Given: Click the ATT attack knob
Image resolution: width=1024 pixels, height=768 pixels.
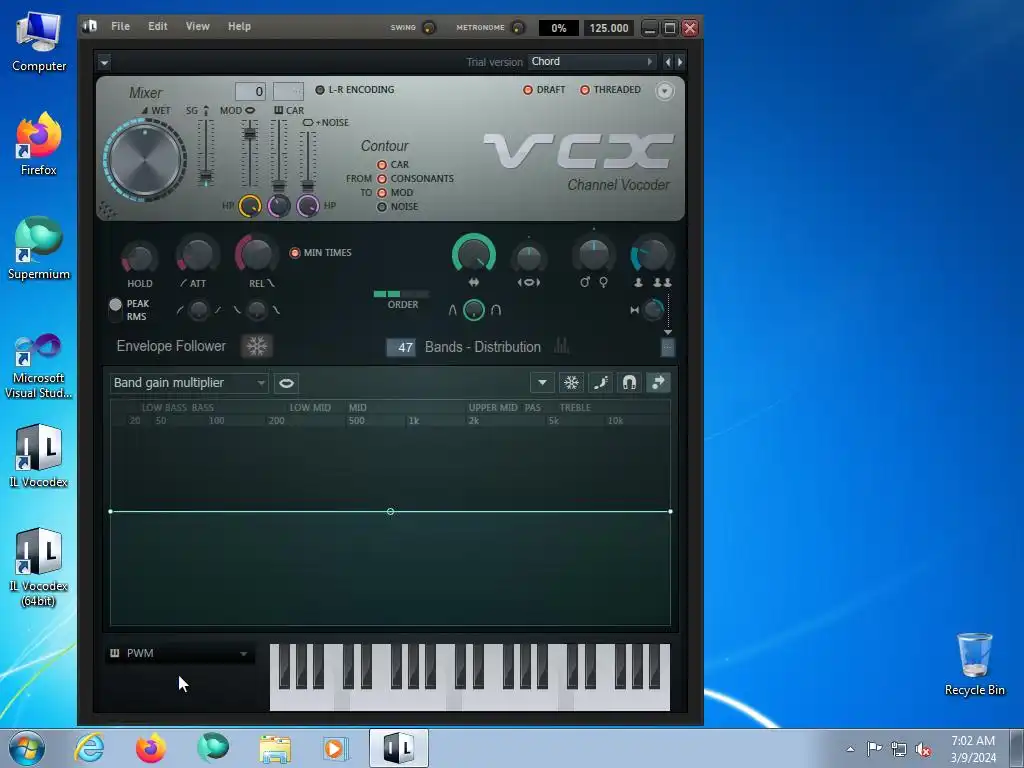Looking at the screenshot, I should 197,255.
